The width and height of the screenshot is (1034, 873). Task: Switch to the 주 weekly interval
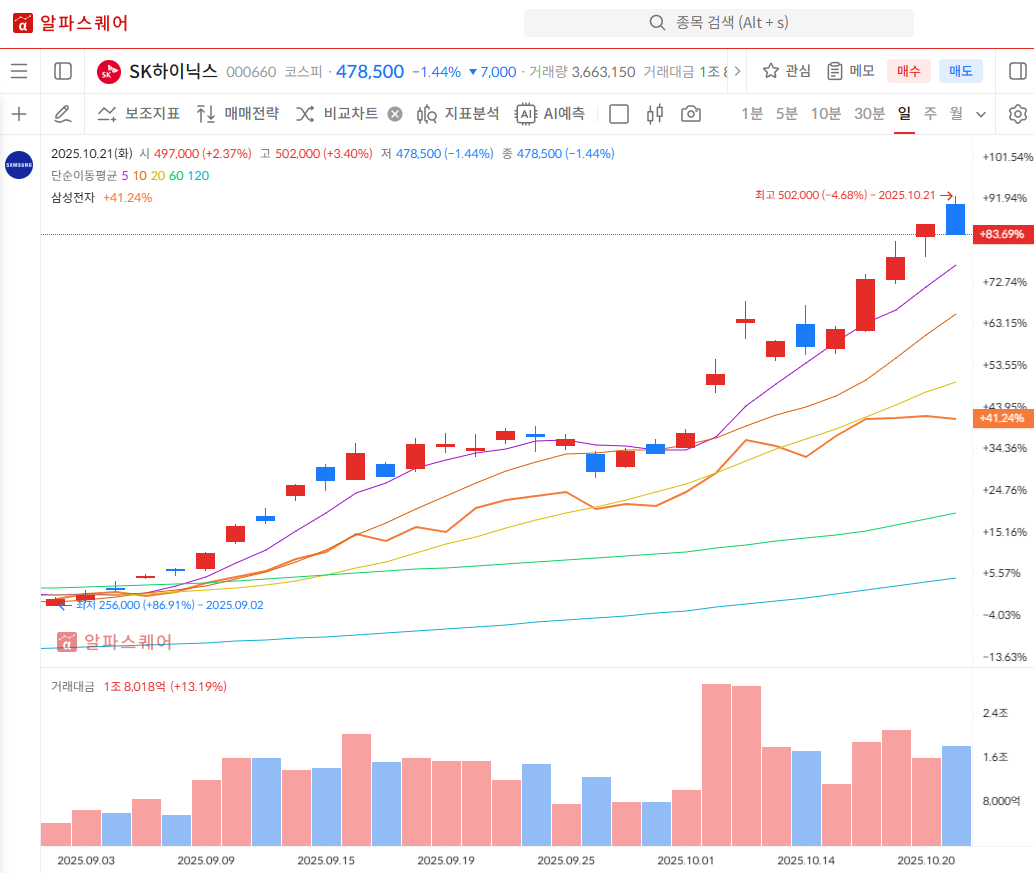(x=930, y=114)
